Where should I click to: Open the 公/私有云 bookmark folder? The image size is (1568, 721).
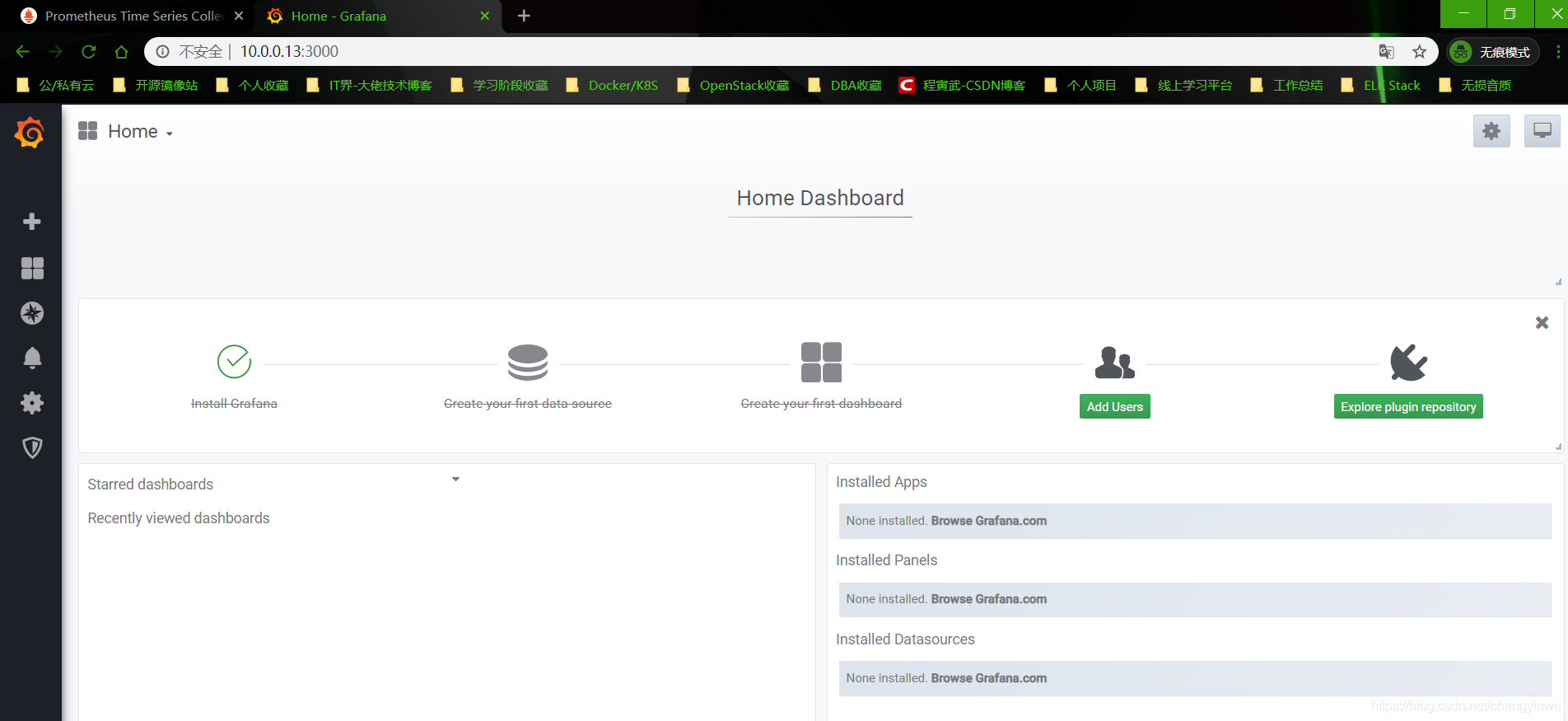[x=55, y=85]
